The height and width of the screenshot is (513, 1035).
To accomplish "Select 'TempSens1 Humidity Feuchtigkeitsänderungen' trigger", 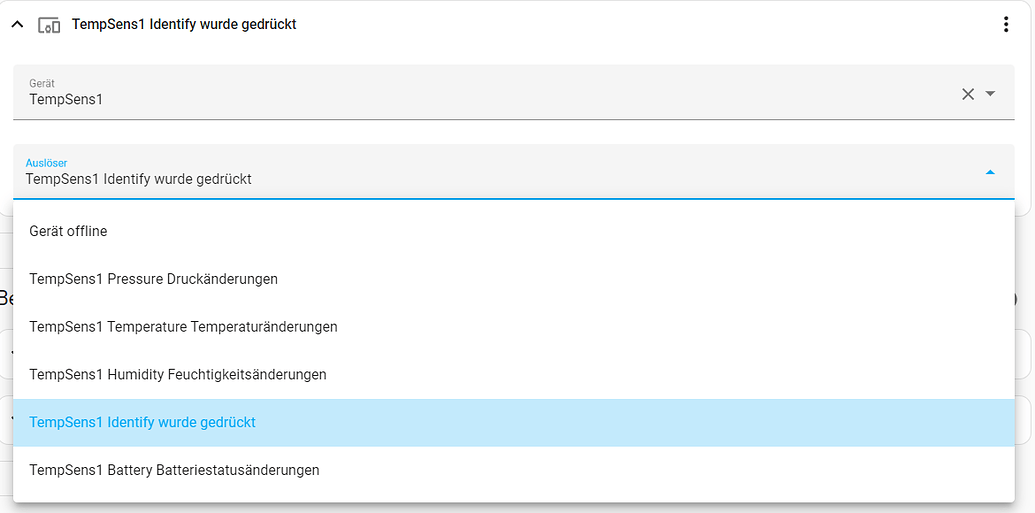I will [178, 375].
